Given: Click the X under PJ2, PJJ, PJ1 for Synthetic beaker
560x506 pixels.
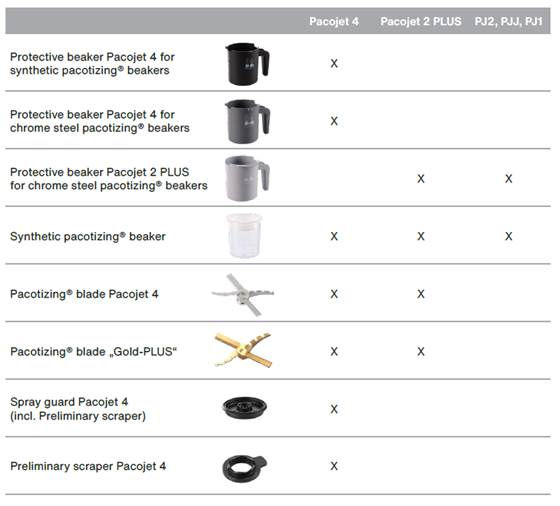Looking at the screenshot, I should pyautogui.click(x=509, y=236).
